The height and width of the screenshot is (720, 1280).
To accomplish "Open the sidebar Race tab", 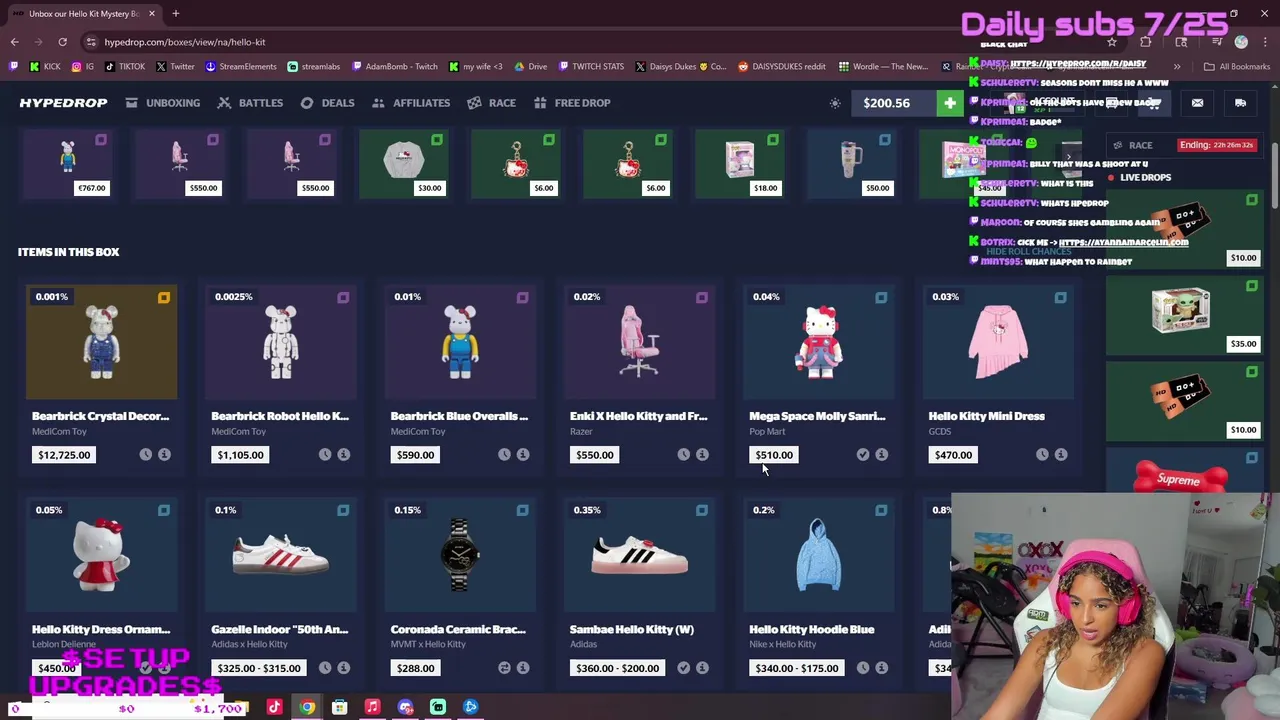I will 1133,145.
